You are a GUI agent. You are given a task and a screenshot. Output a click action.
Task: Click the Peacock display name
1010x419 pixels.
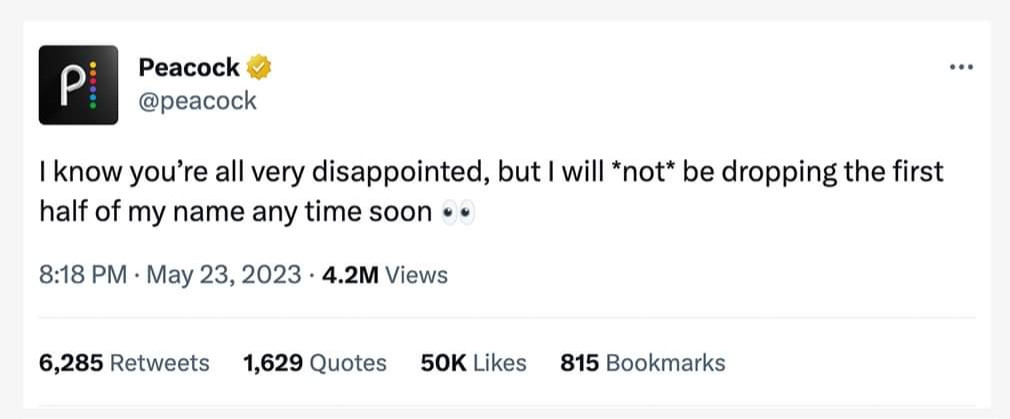[x=189, y=68]
